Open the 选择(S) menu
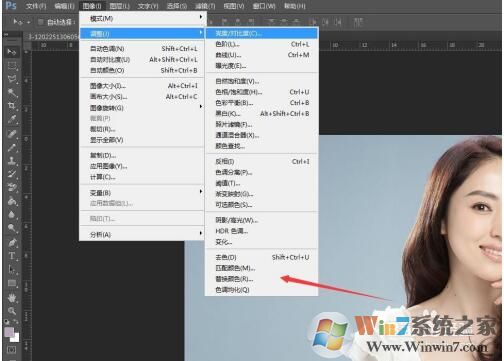This screenshot has width=504, height=361. pyautogui.click(x=176, y=6)
